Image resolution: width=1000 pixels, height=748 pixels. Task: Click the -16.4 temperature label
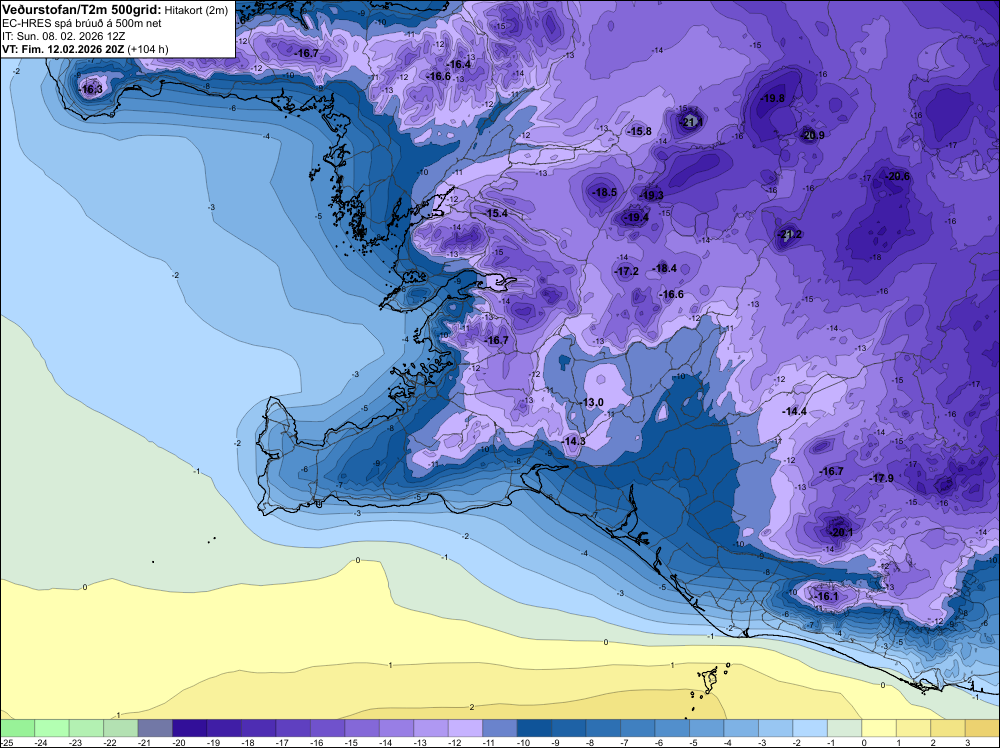tap(458, 64)
